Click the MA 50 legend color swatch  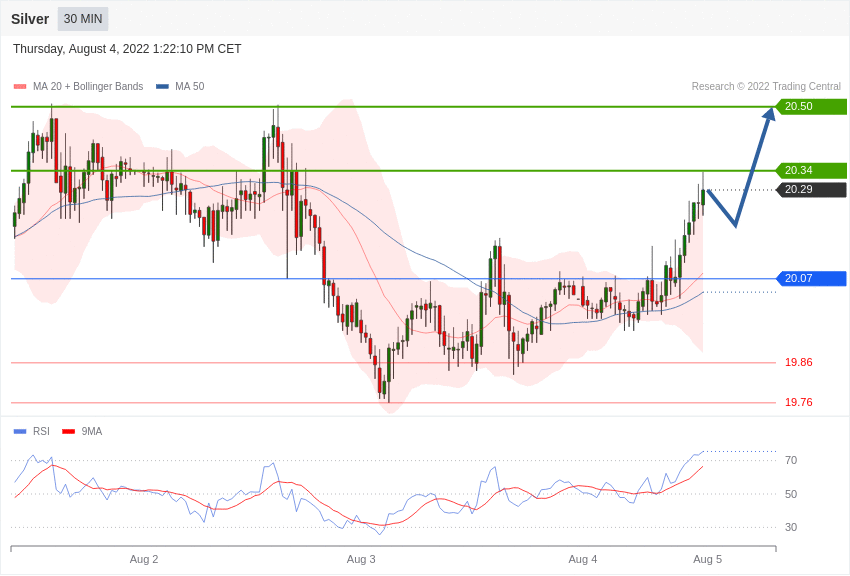tap(162, 87)
